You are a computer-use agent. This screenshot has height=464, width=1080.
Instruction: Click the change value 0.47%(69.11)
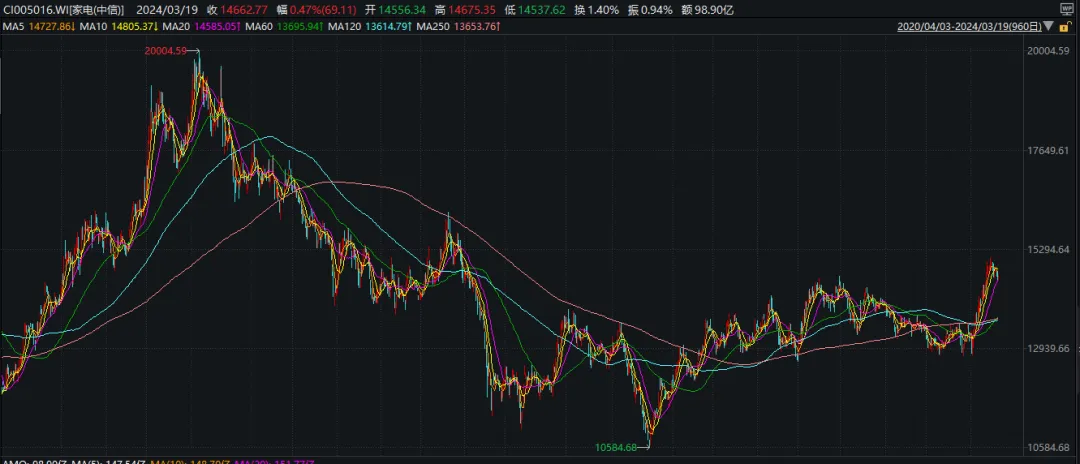323,10
